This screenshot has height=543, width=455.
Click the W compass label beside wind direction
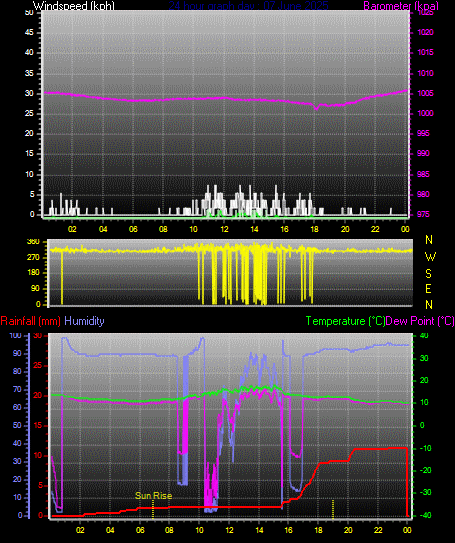[x=430, y=257]
